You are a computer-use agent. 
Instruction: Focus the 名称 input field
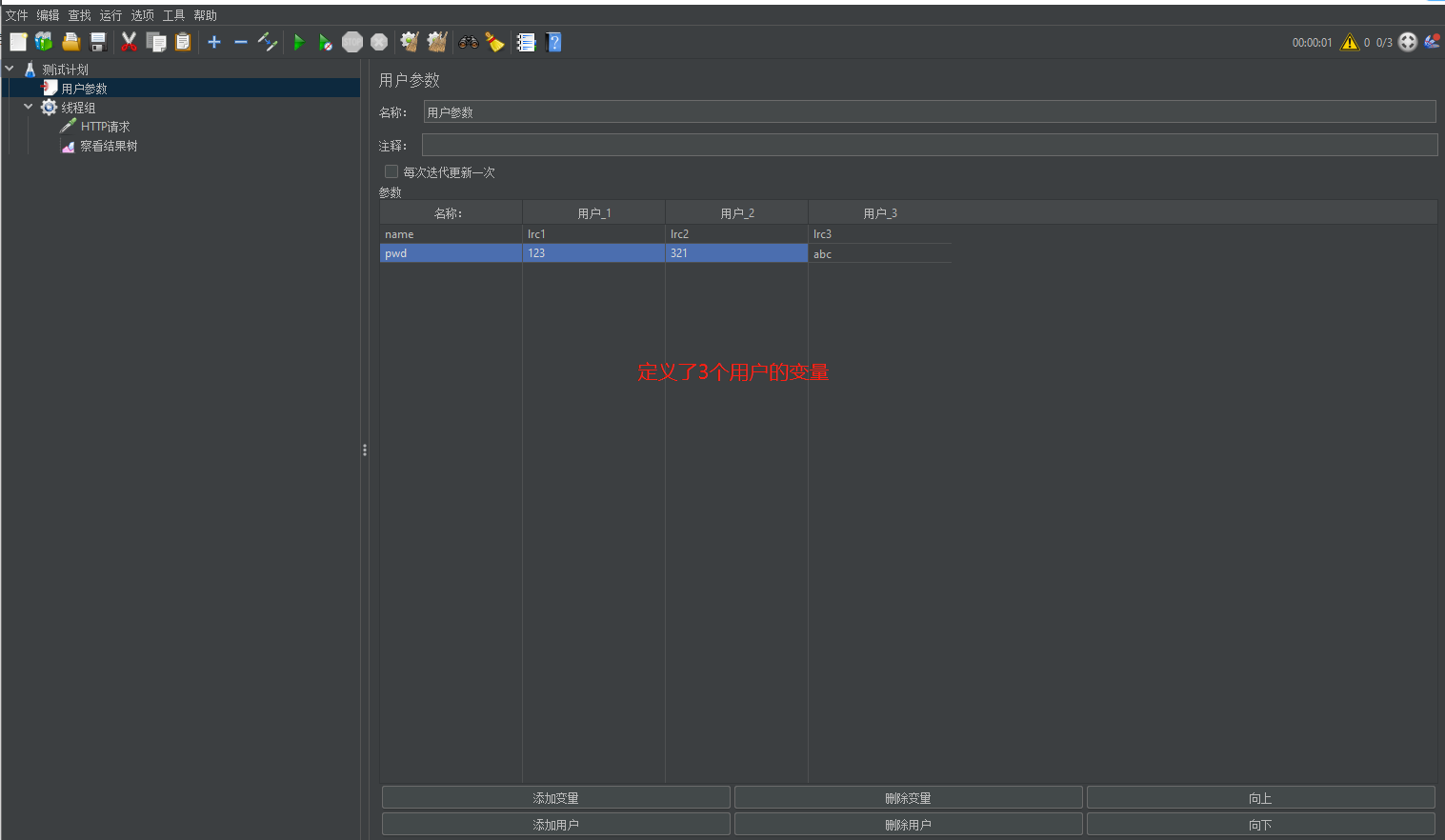click(x=930, y=111)
